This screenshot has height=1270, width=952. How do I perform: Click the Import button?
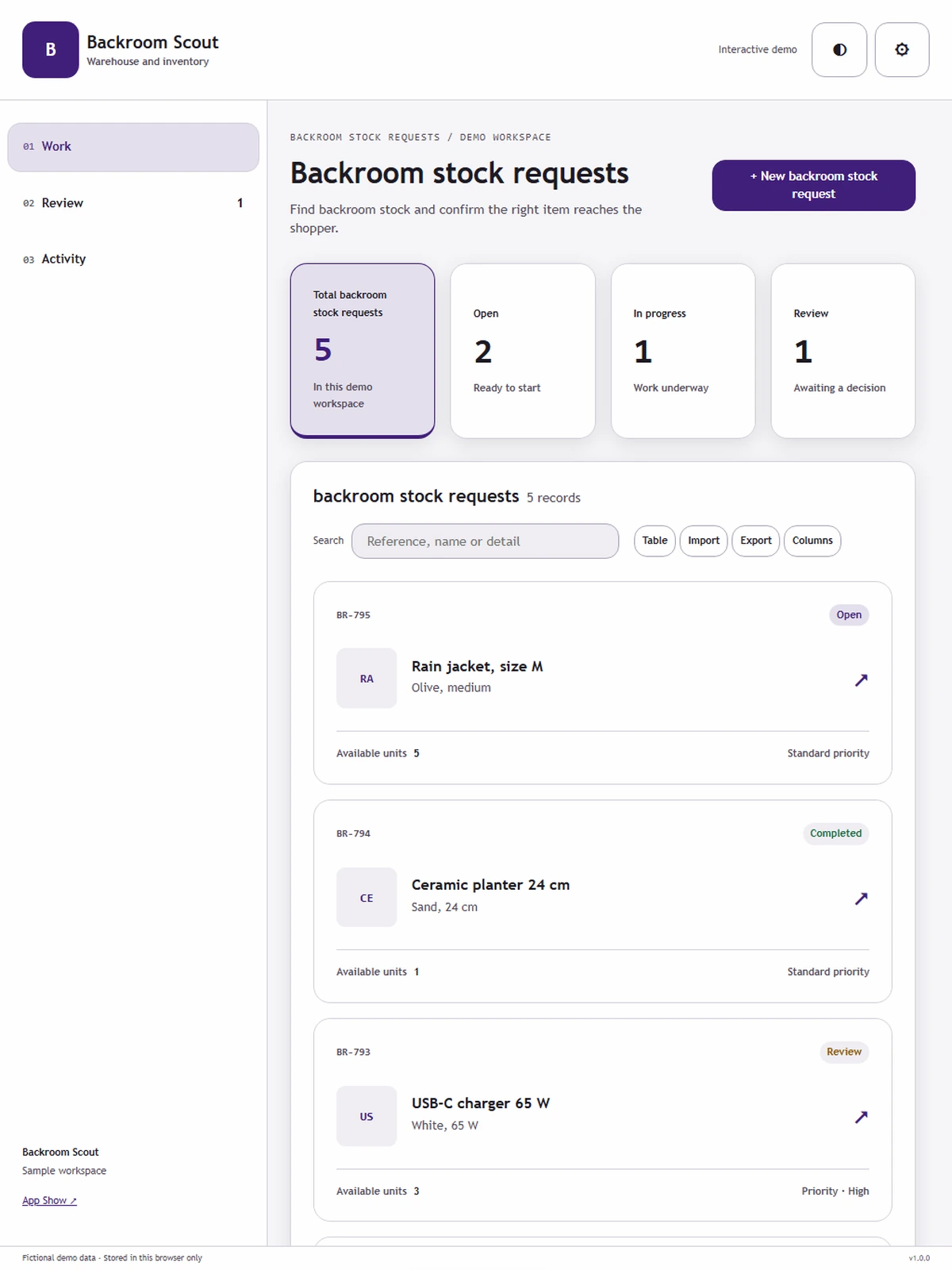(704, 541)
